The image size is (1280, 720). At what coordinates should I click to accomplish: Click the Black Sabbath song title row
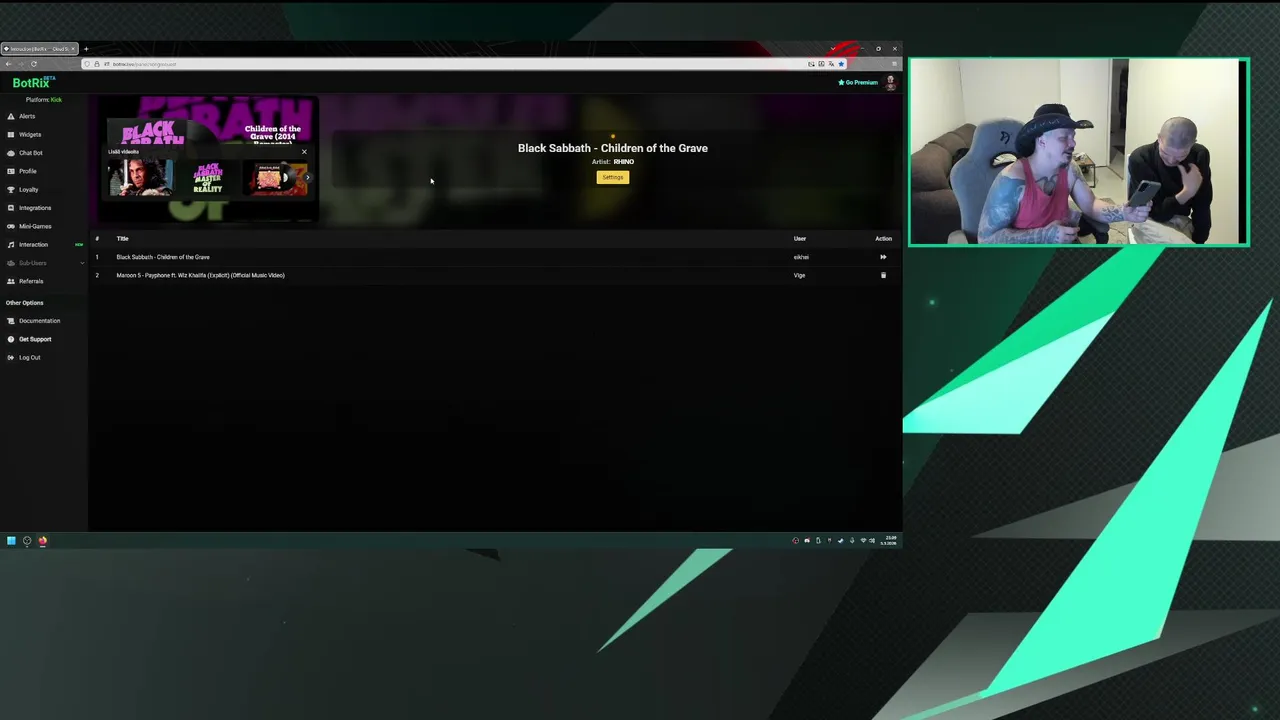[x=163, y=257]
